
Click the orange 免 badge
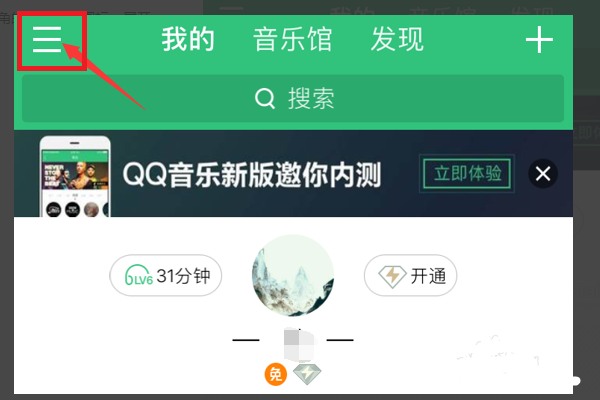click(276, 374)
